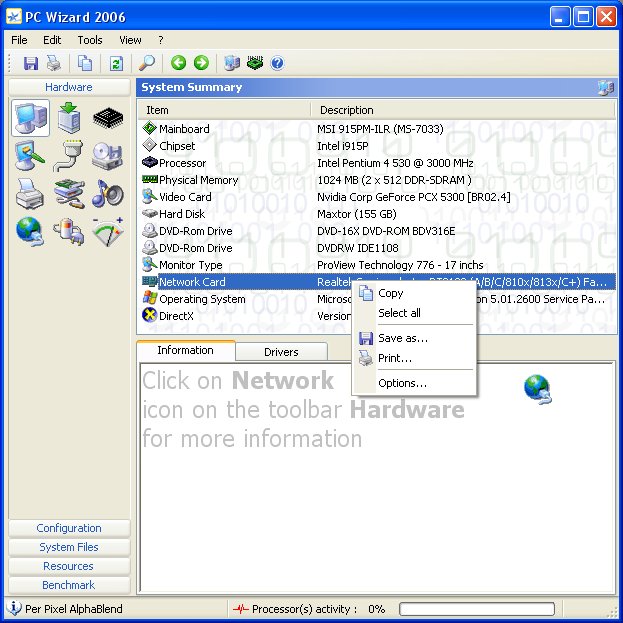Select Mainboard icon with green arrow
The height and width of the screenshot is (623, 623).
click(x=69, y=118)
